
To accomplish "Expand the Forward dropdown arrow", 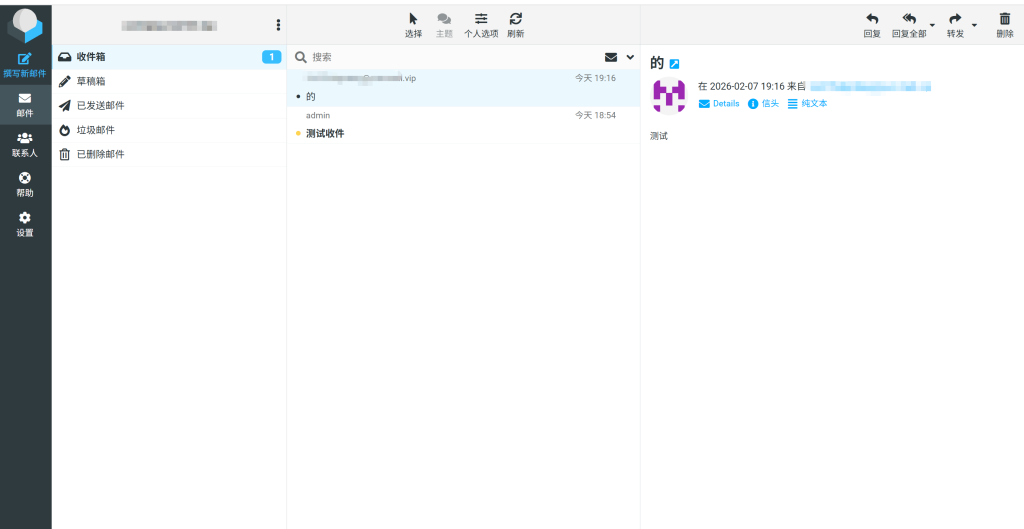I will tap(974, 25).
